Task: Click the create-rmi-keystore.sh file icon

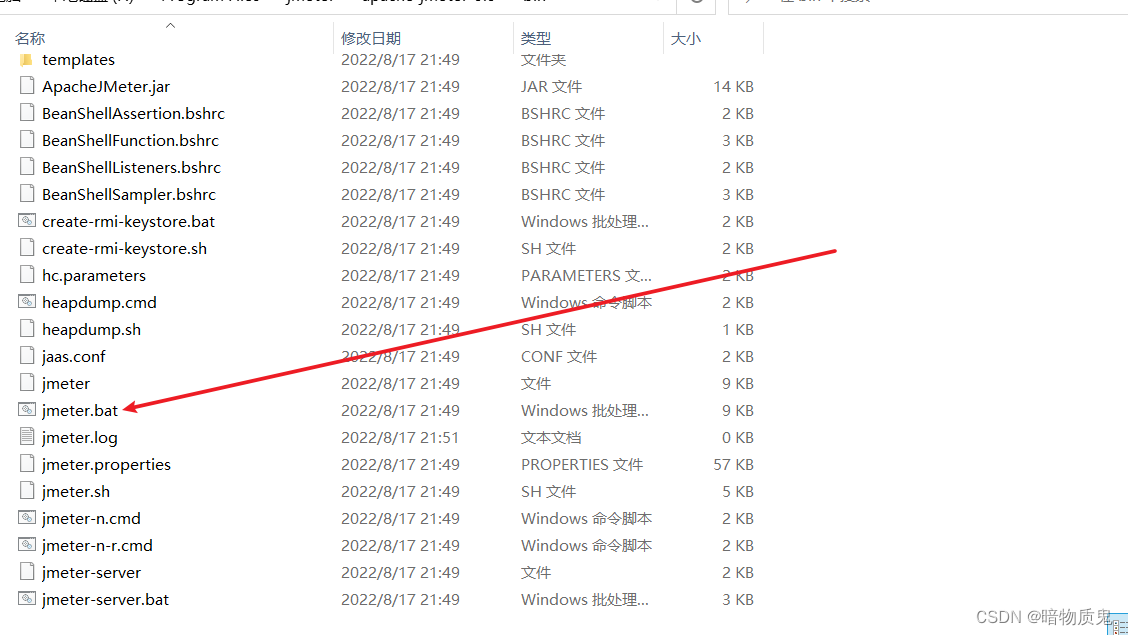Action: 27,248
